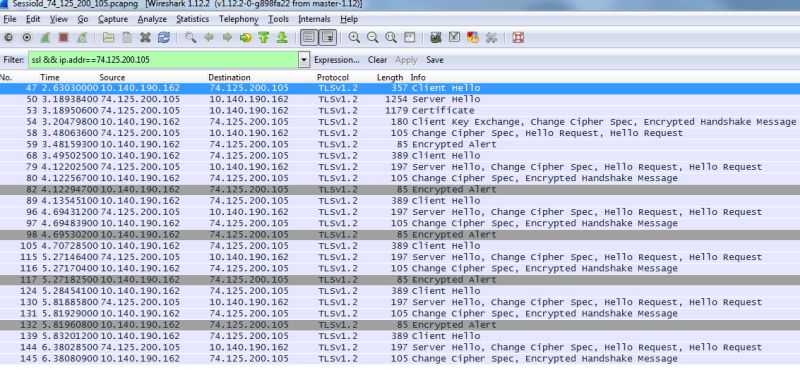This screenshot has width=800, height=370.
Task: Open capture options icon
Action: point(27,38)
